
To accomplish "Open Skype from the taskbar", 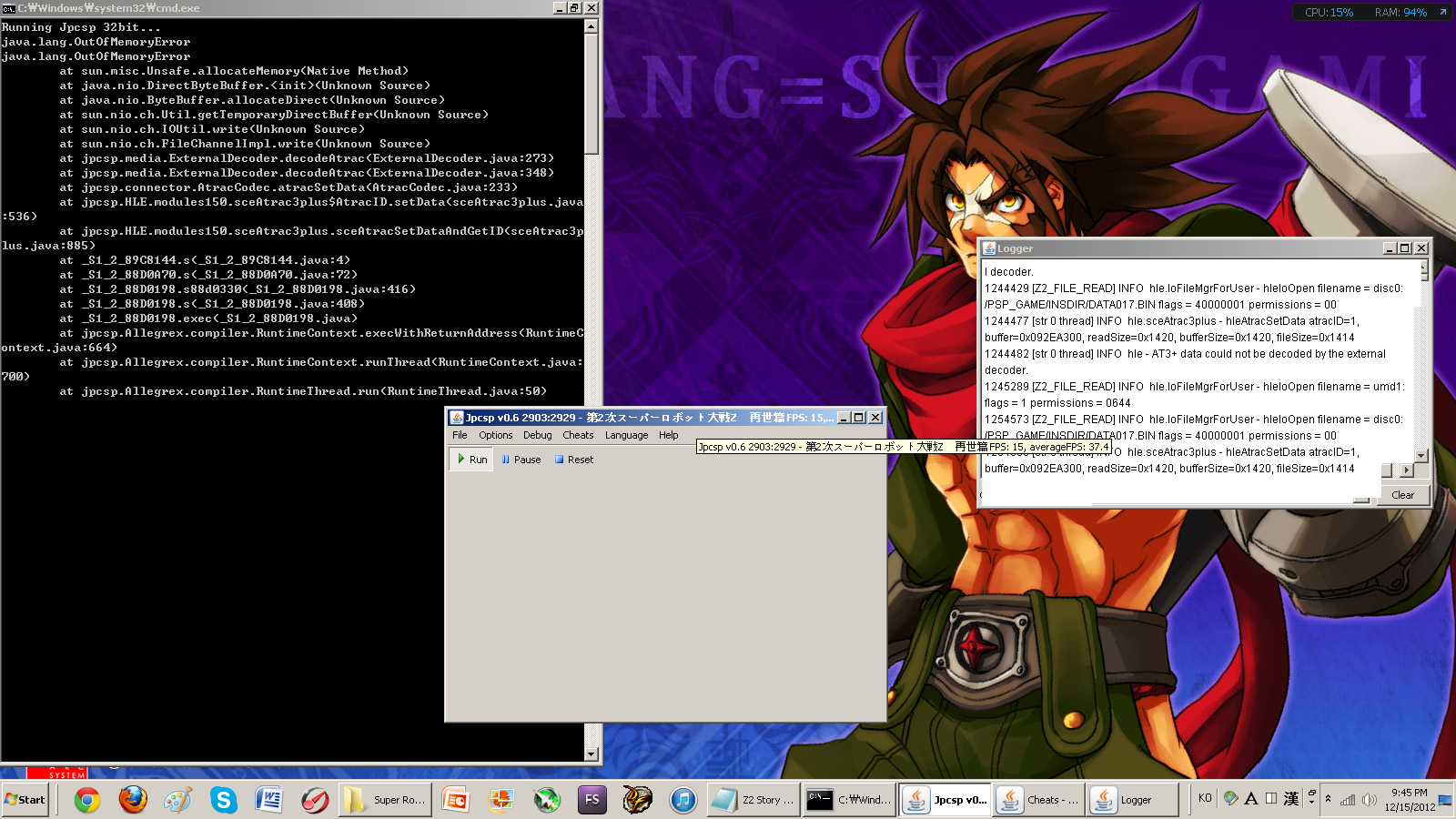I will click(x=223, y=800).
